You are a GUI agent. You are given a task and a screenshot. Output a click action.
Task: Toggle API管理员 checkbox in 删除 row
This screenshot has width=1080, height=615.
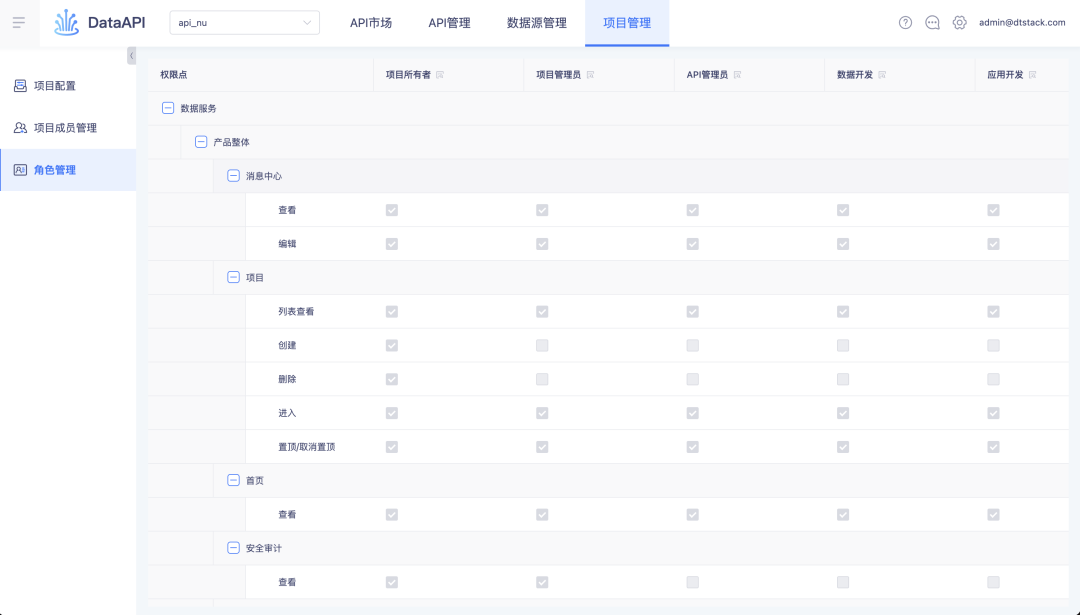(x=692, y=379)
